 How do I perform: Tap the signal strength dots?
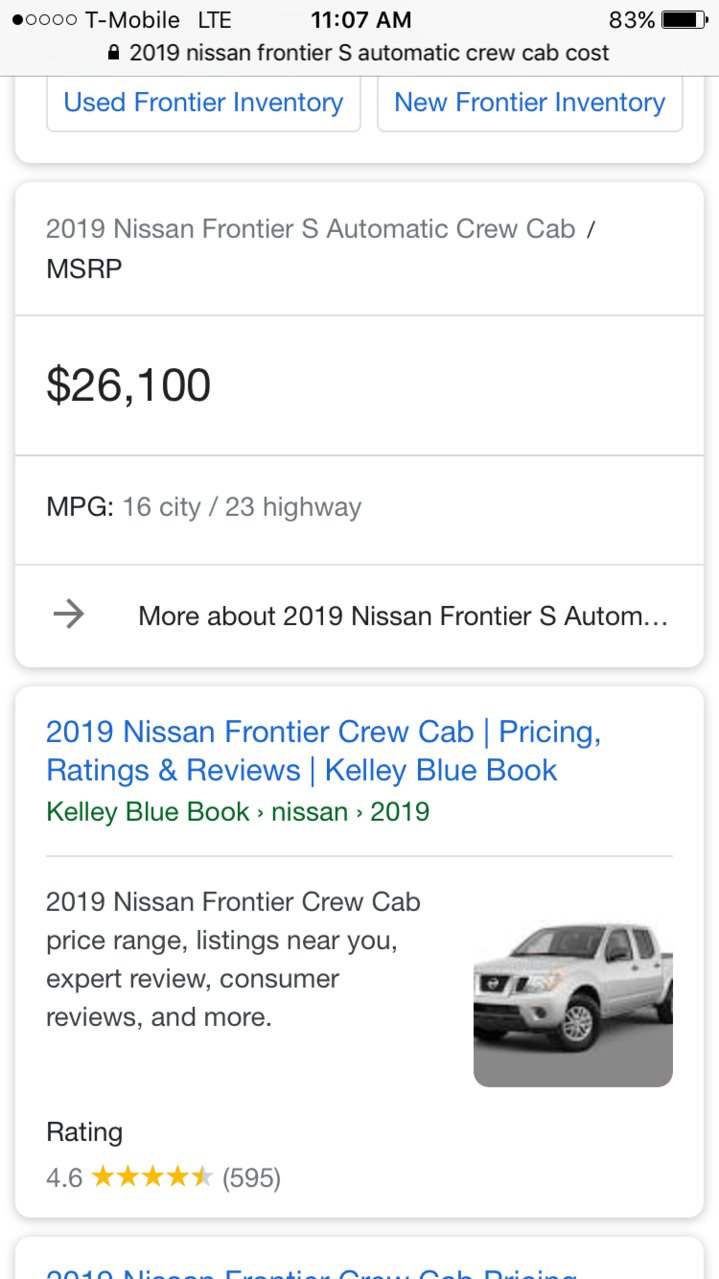pyautogui.click(x=45, y=20)
